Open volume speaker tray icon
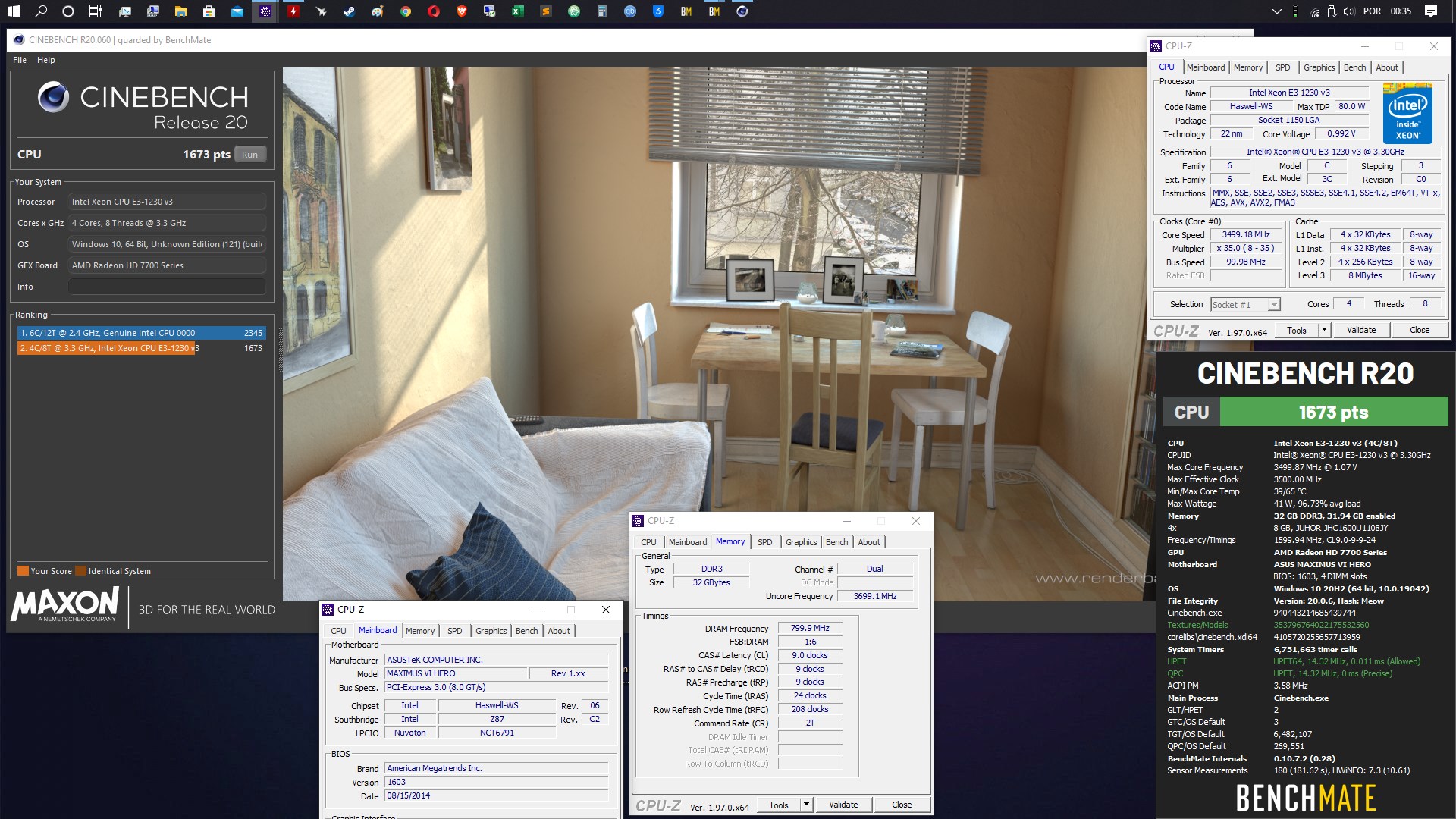Screen dimensions: 1456x819 pyautogui.click(x=1348, y=11)
